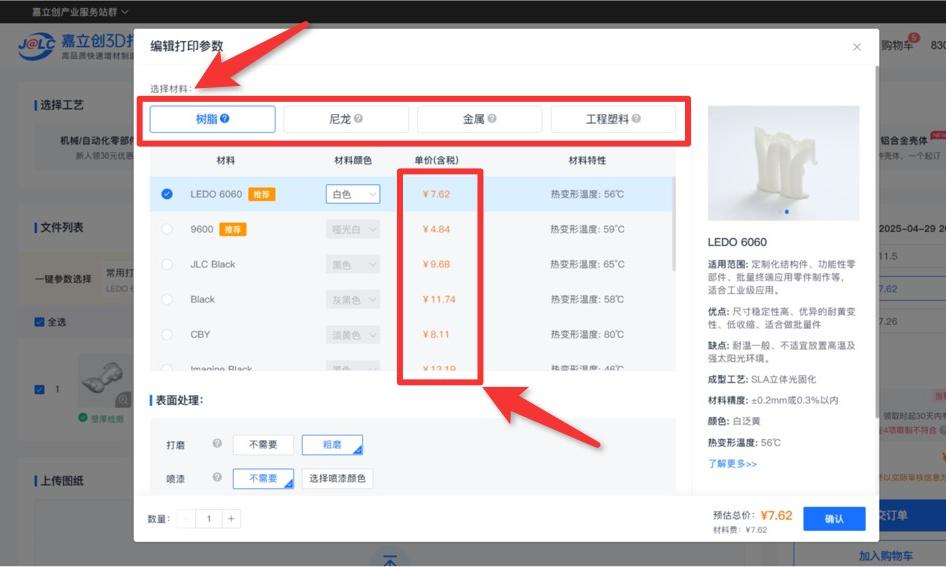This screenshot has height=567, width=946.
Task: Click help icon next to 打磨 label
Action: pos(217,444)
